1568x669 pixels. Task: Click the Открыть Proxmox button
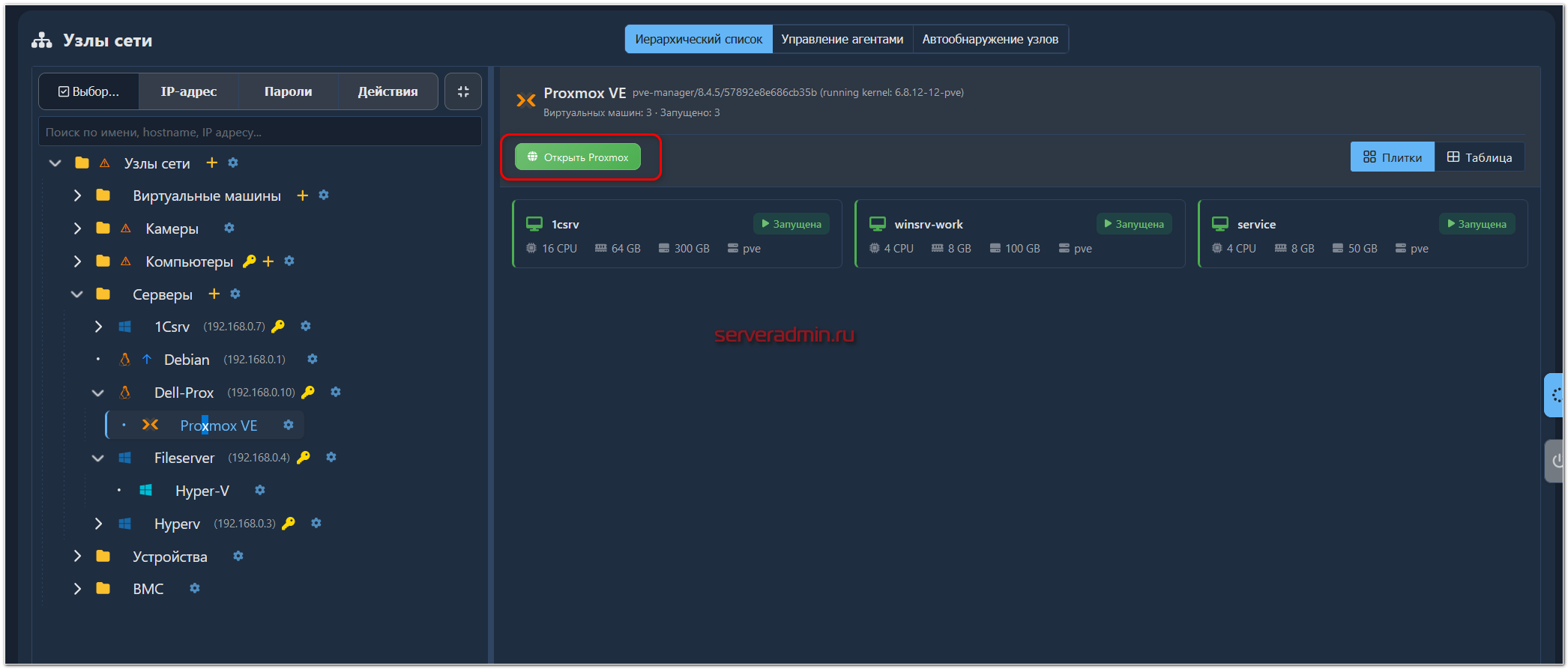point(577,157)
